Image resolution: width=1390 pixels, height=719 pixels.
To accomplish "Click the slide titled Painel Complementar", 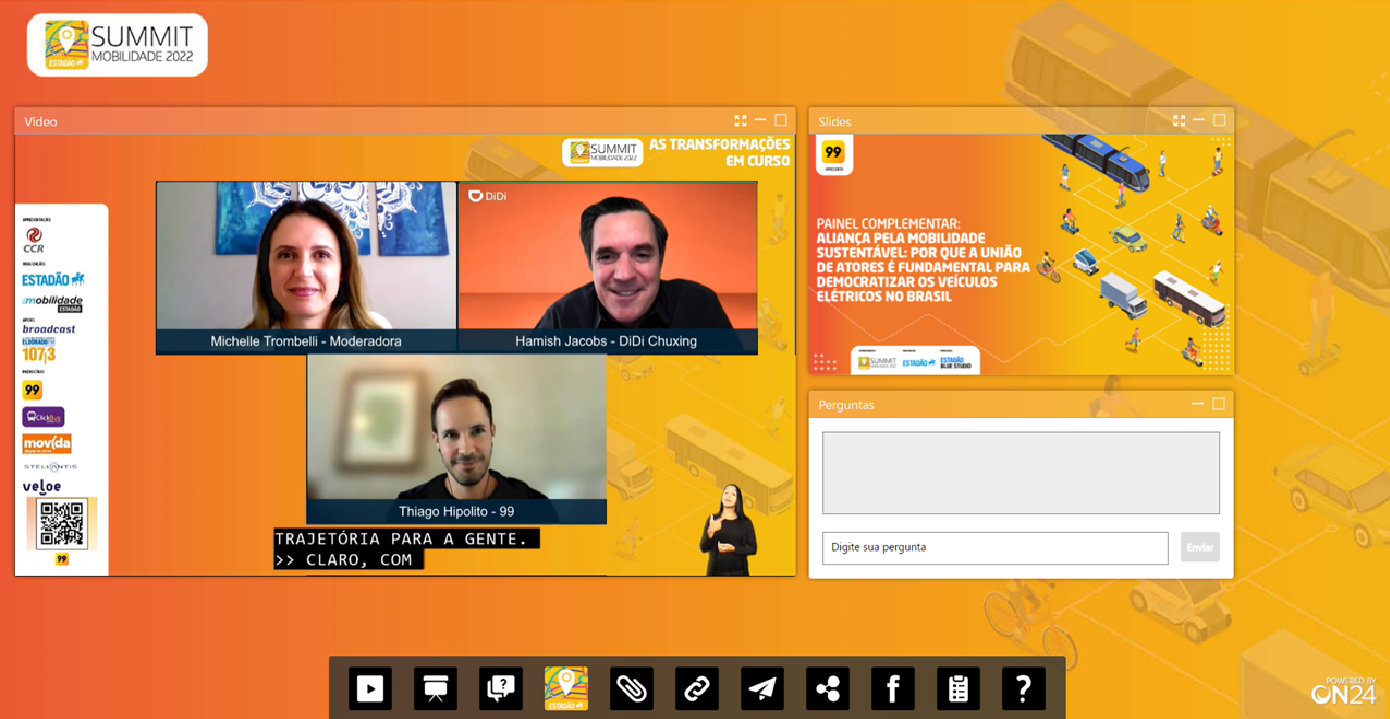I will tap(1021, 255).
